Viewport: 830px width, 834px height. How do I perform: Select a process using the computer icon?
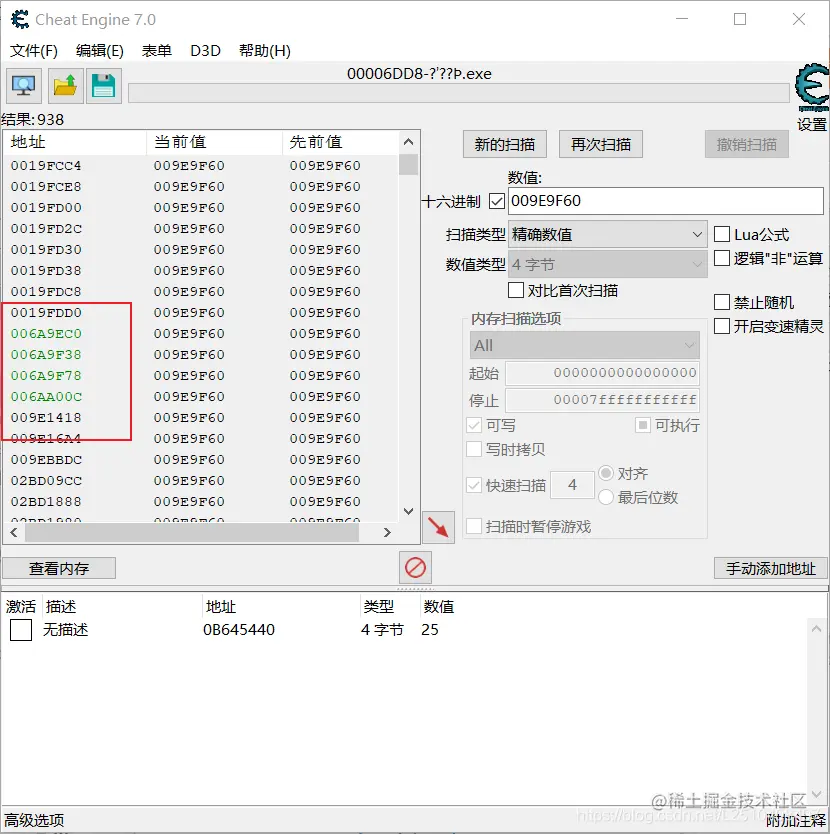click(x=22, y=86)
